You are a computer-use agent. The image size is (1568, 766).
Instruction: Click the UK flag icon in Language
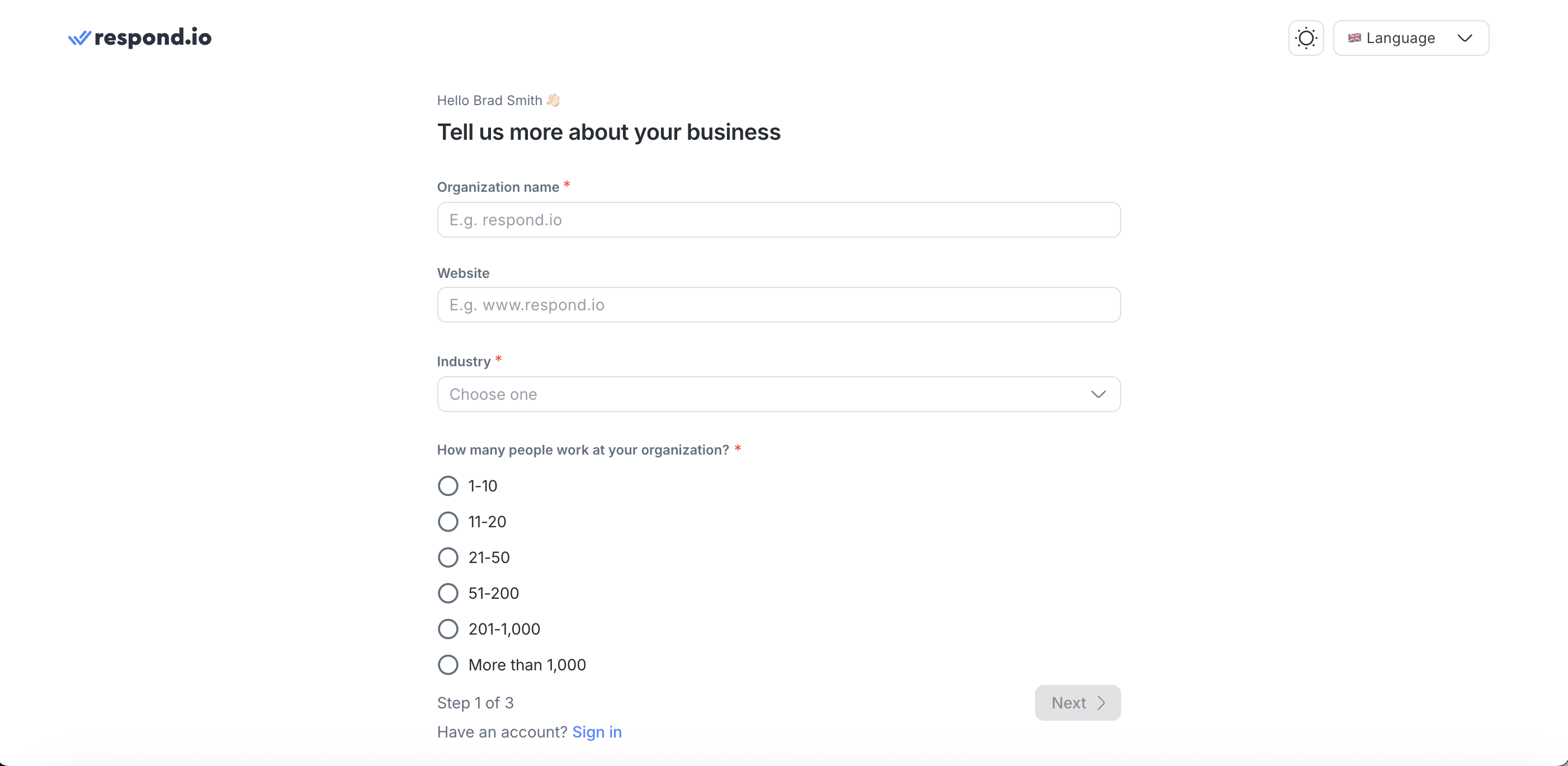1354,39
